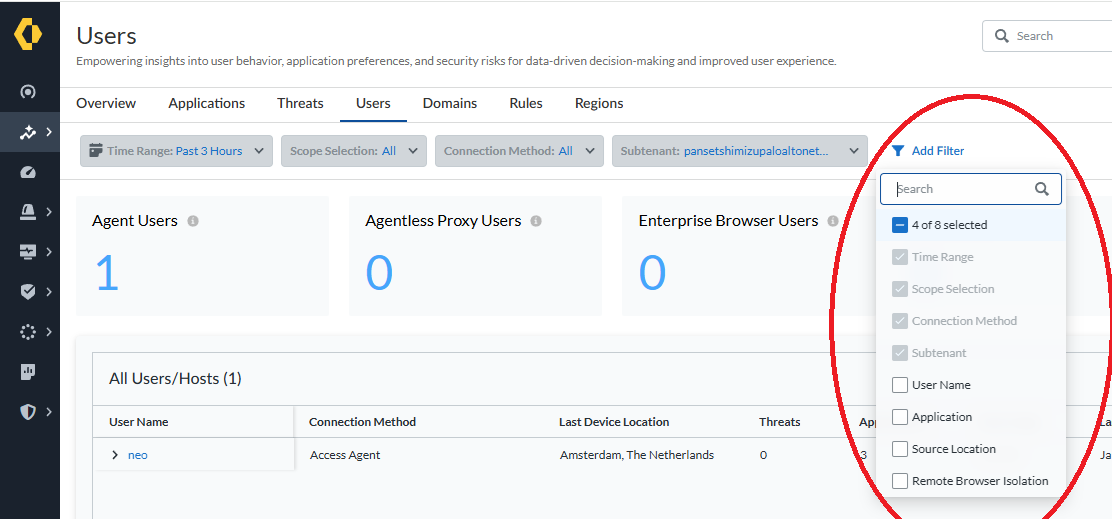Click the filter Search input field

click(960, 189)
